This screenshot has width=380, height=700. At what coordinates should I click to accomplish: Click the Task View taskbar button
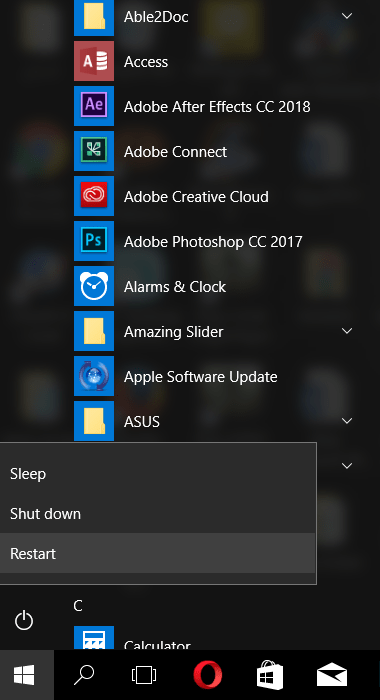tap(144, 675)
